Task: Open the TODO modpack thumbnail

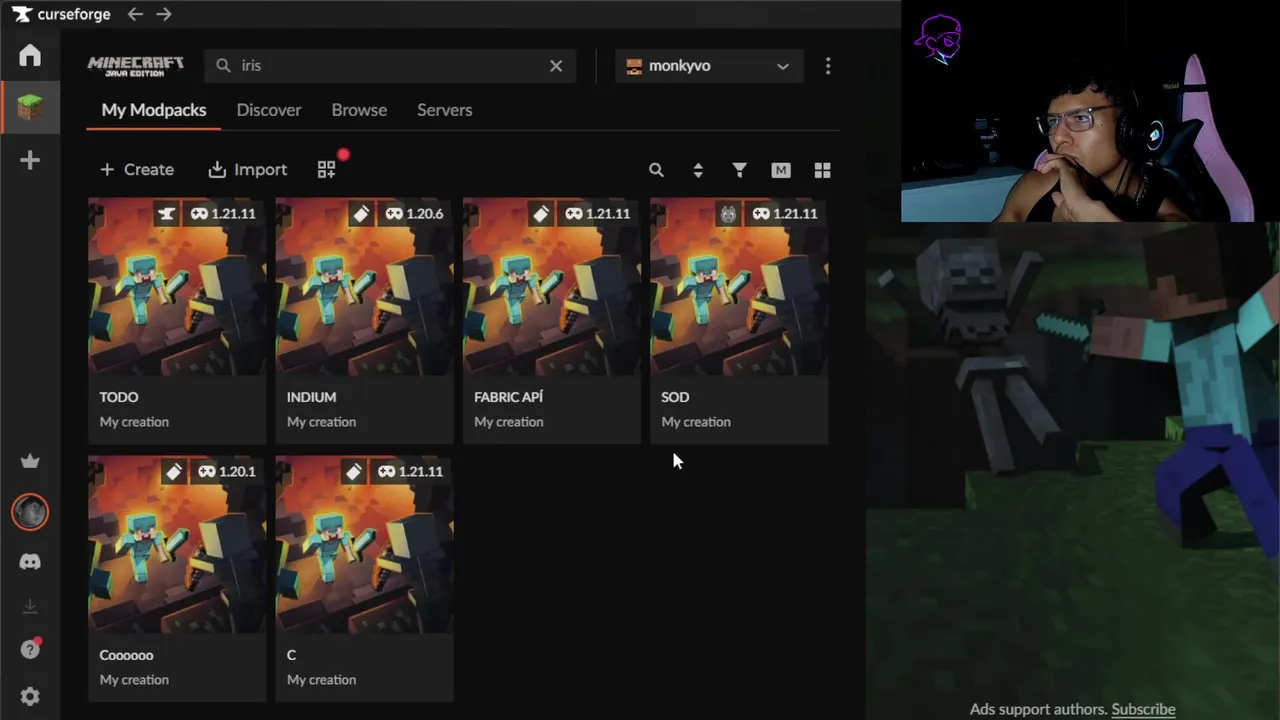Action: tap(177, 287)
